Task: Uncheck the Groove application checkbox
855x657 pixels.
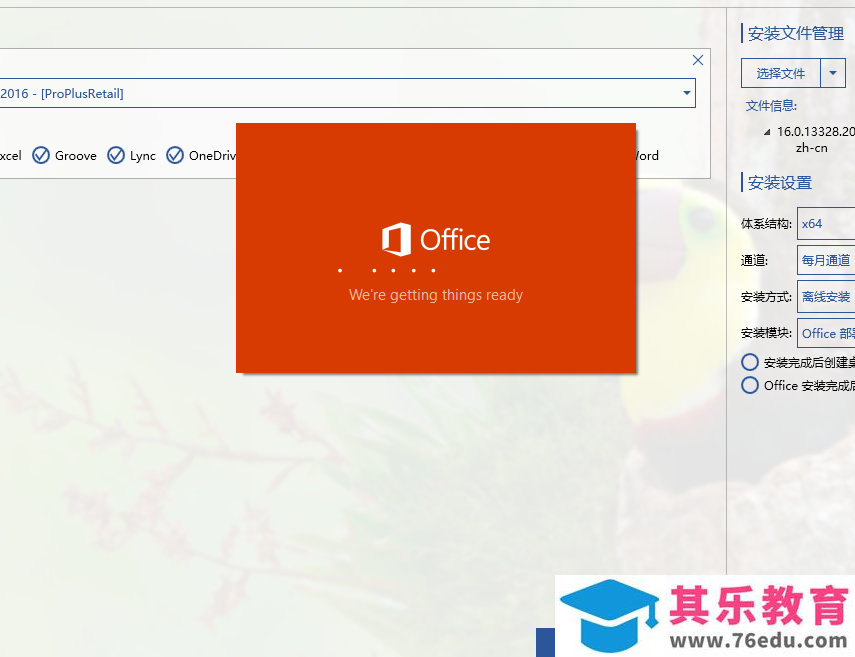Action: 41,155
